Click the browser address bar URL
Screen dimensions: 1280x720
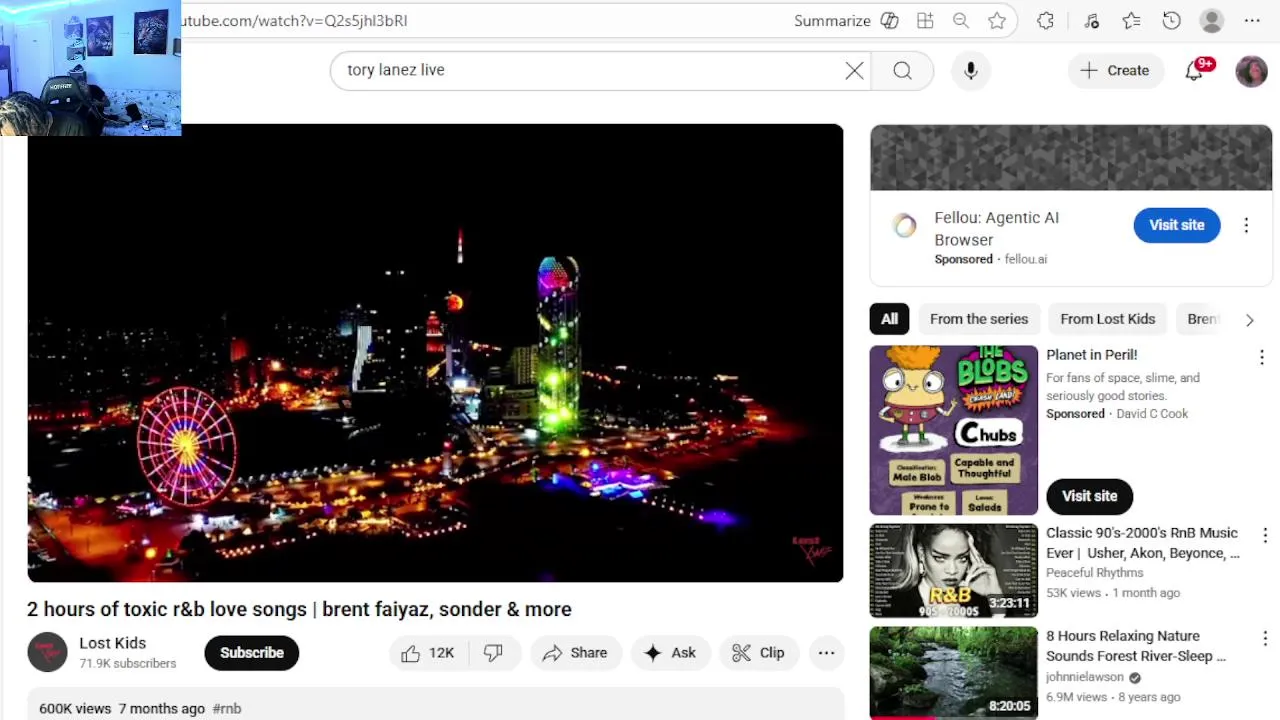(294, 20)
